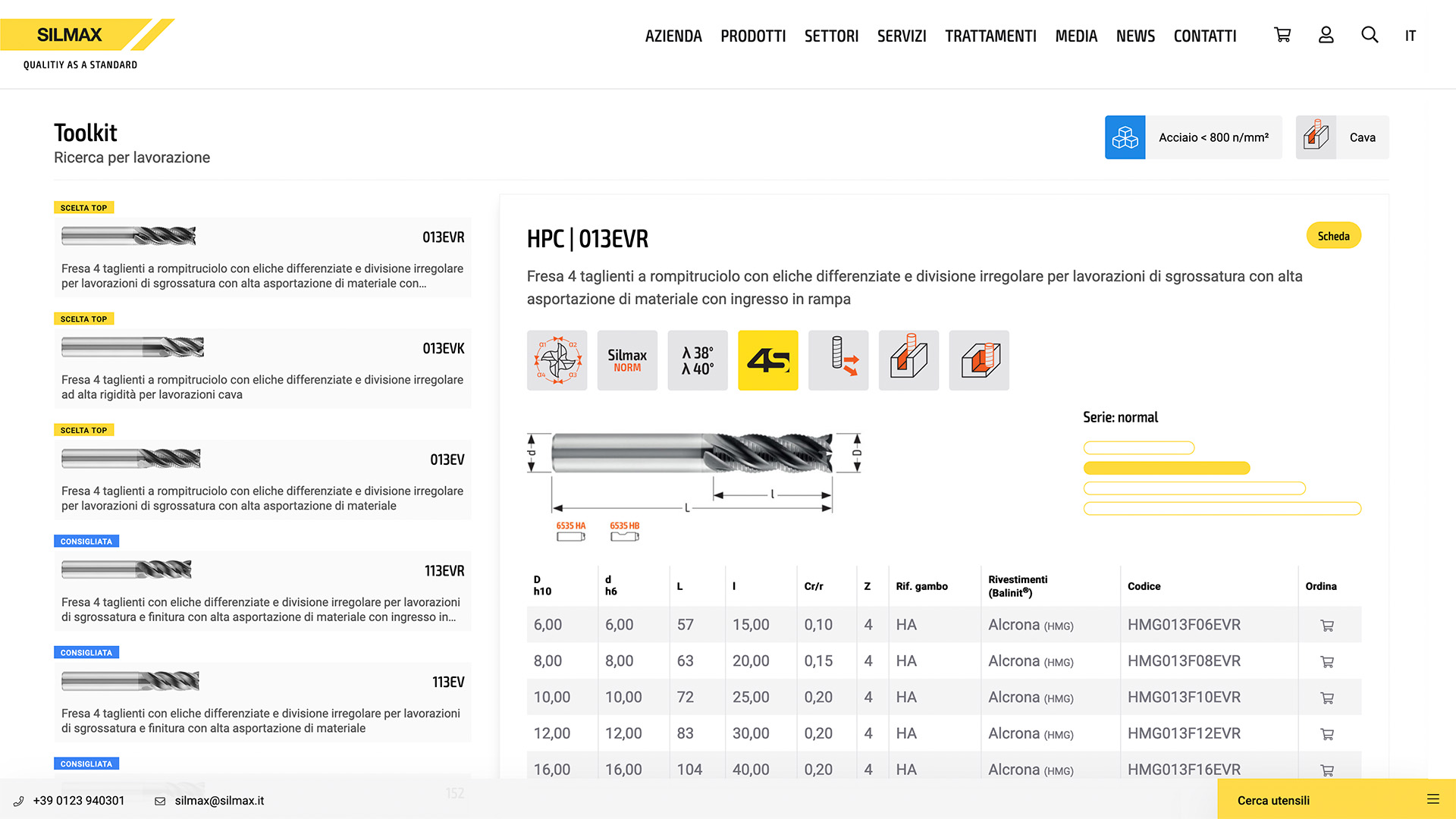Click the Cava filter label
1456x819 pixels.
click(1362, 137)
